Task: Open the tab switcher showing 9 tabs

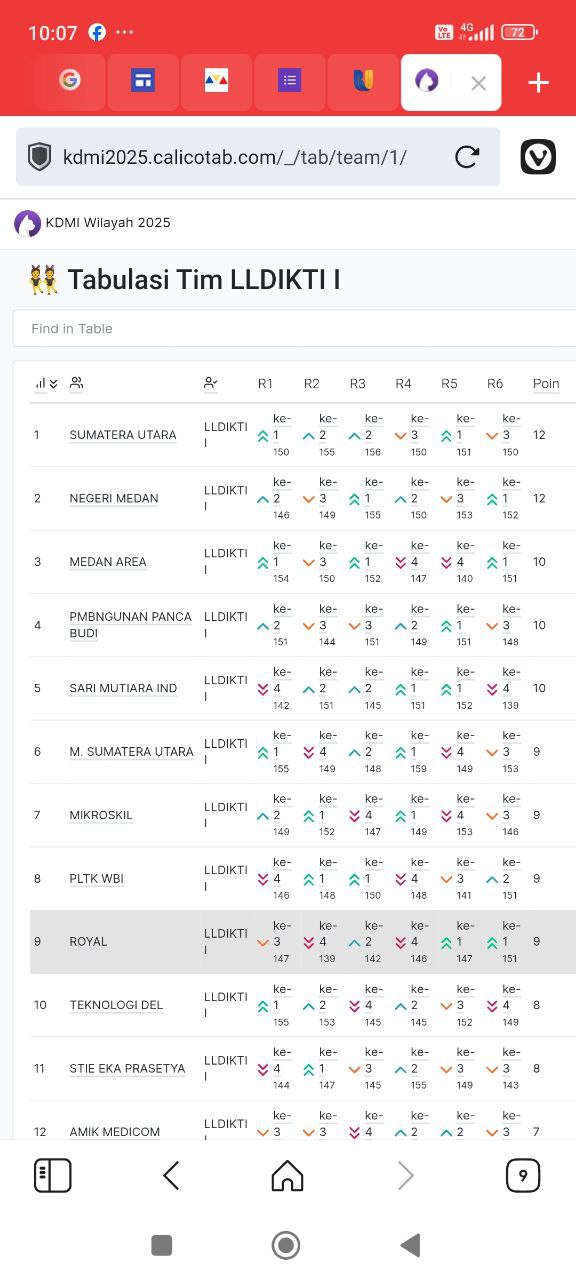Action: point(522,1176)
